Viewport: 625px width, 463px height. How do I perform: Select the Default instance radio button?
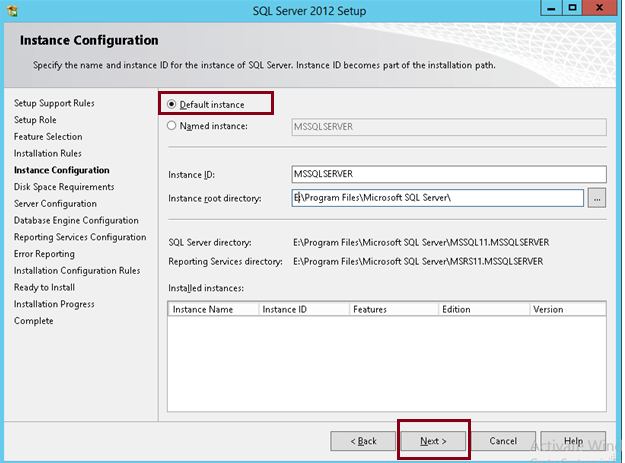pyautogui.click(x=171, y=104)
